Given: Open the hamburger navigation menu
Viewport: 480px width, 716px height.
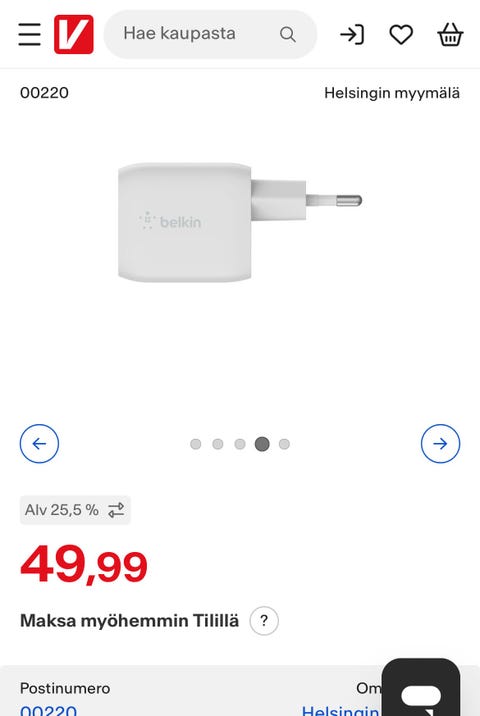Looking at the screenshot, I should click(x=30, y=34).
